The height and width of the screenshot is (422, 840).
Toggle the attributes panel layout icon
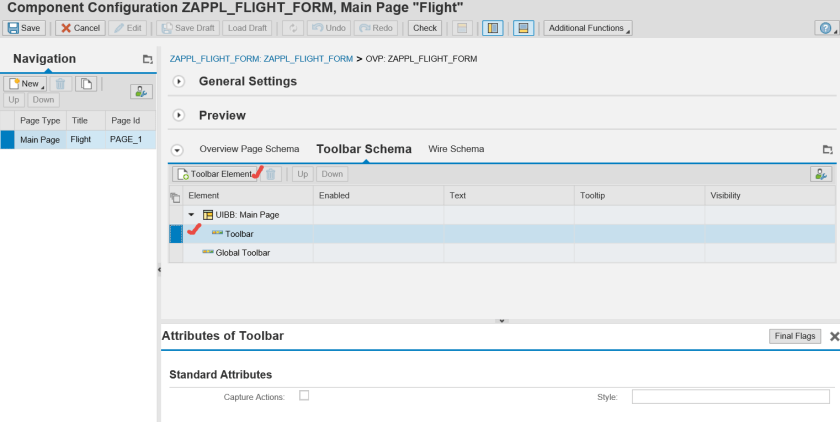(523, 28)
